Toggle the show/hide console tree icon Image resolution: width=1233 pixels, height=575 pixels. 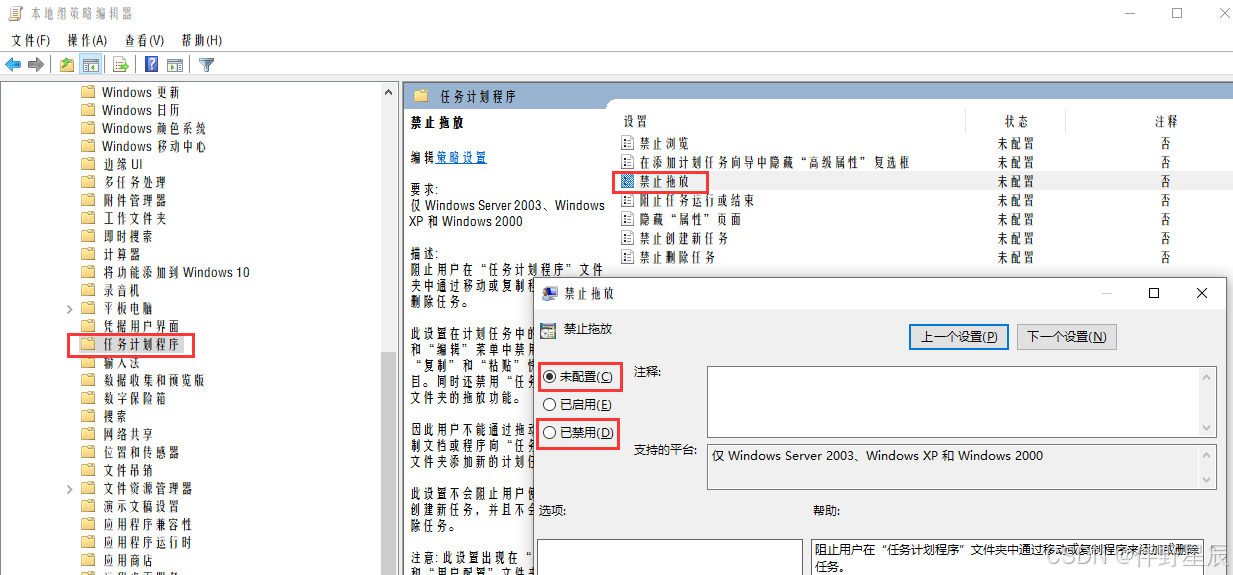91,65
